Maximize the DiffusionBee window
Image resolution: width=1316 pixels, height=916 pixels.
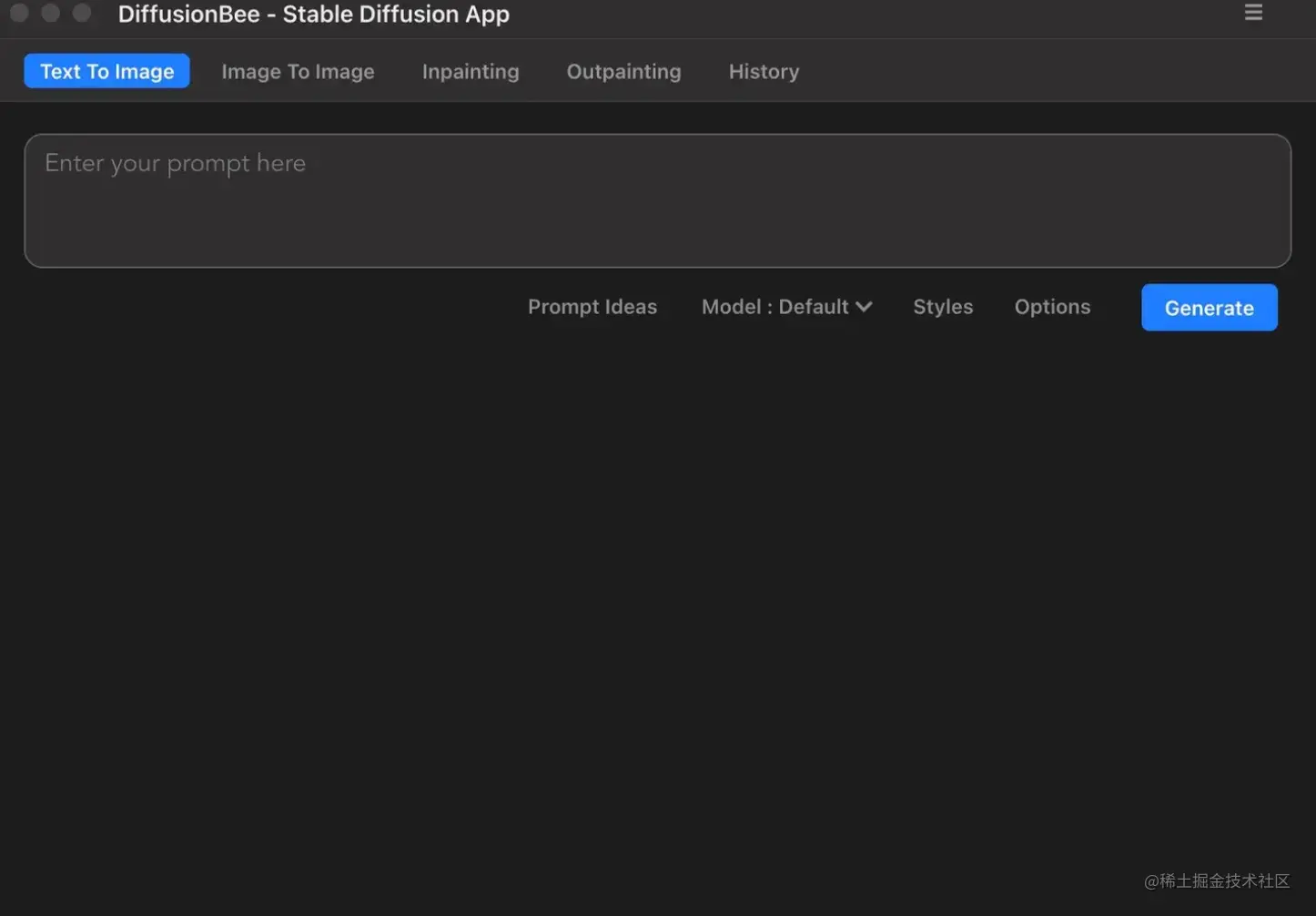click(82, 13)
